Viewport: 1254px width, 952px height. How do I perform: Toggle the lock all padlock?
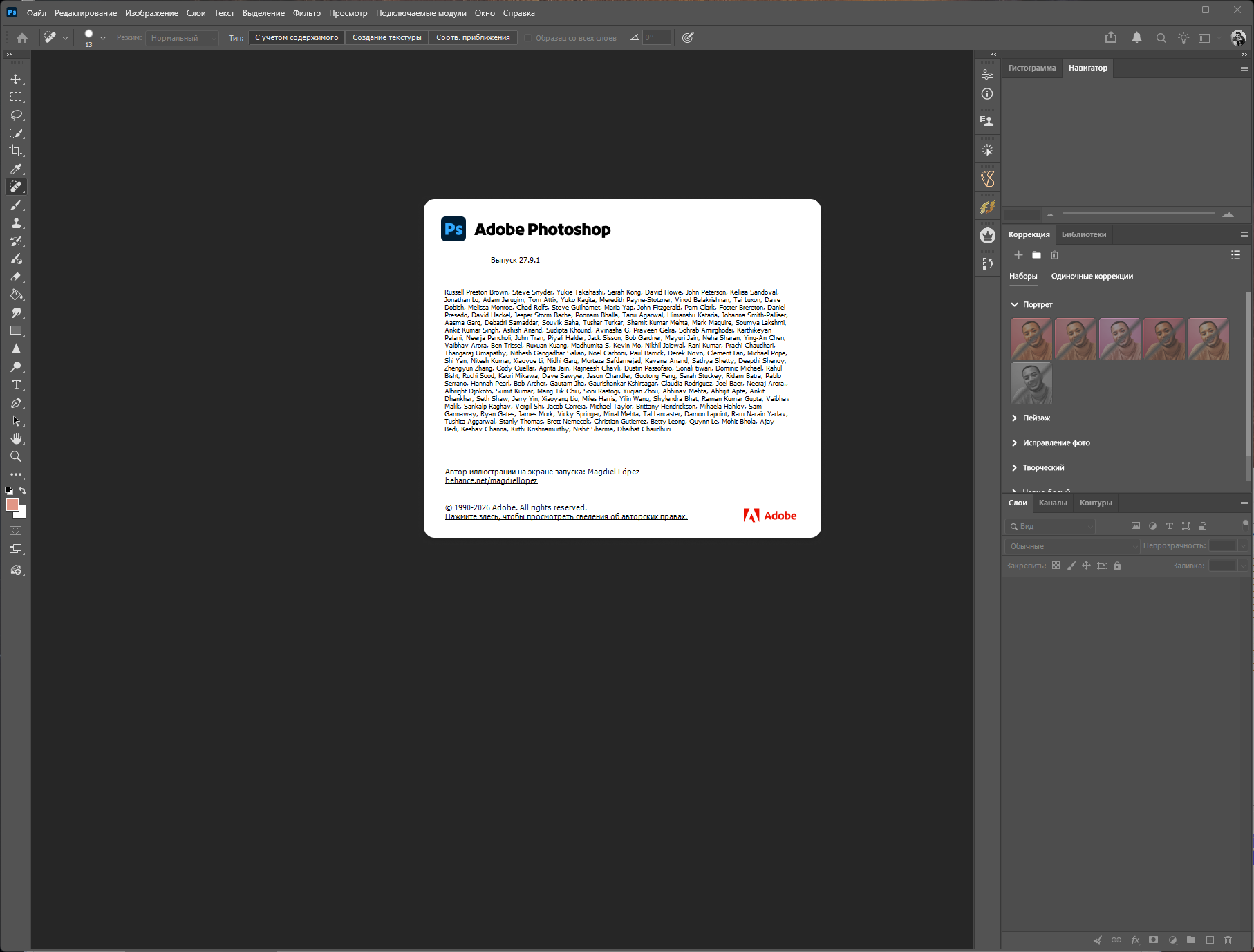pyautogui.click(x=1117, y=566)
